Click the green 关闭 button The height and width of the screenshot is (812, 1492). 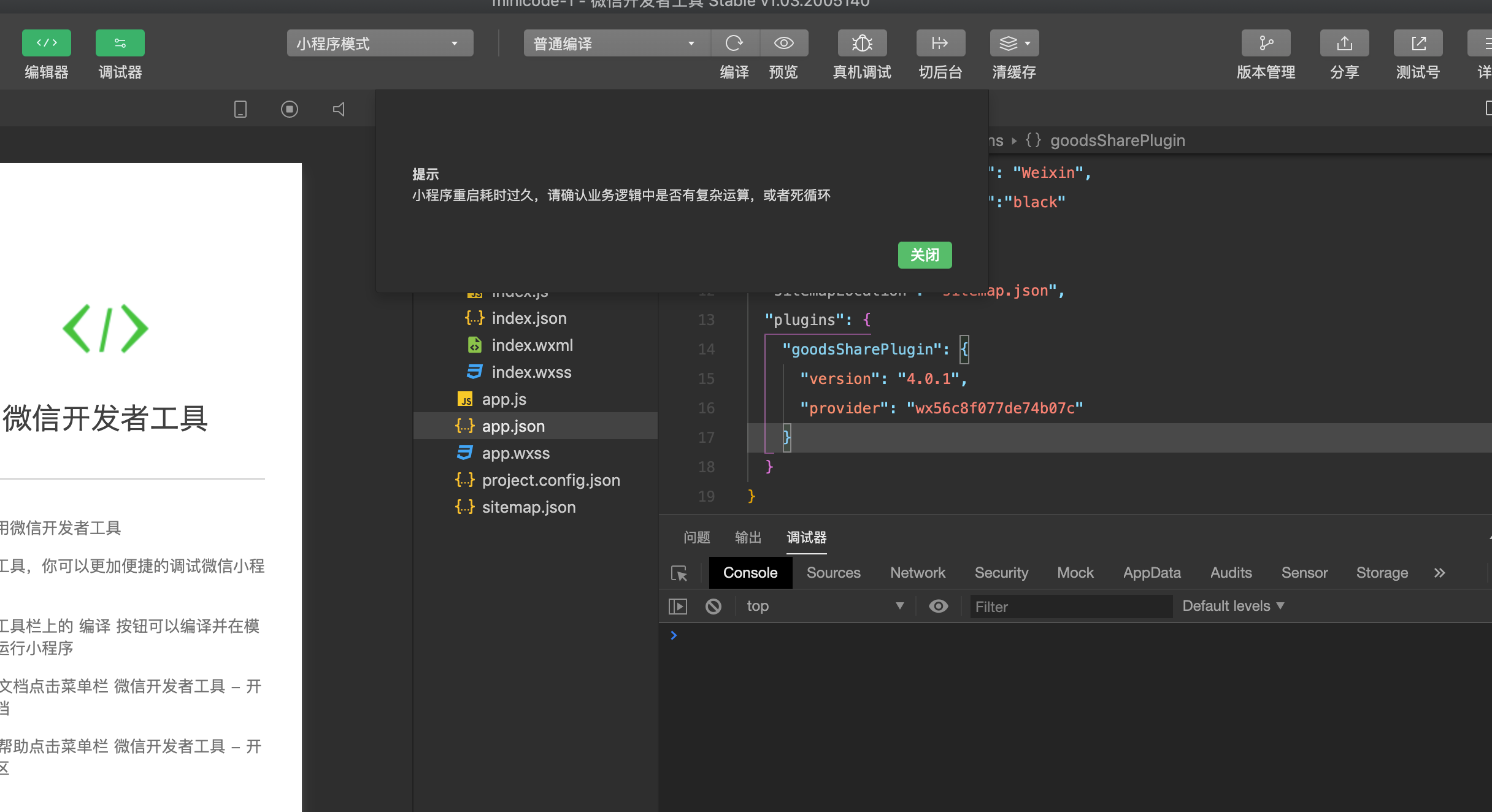(x=925, y=255)
